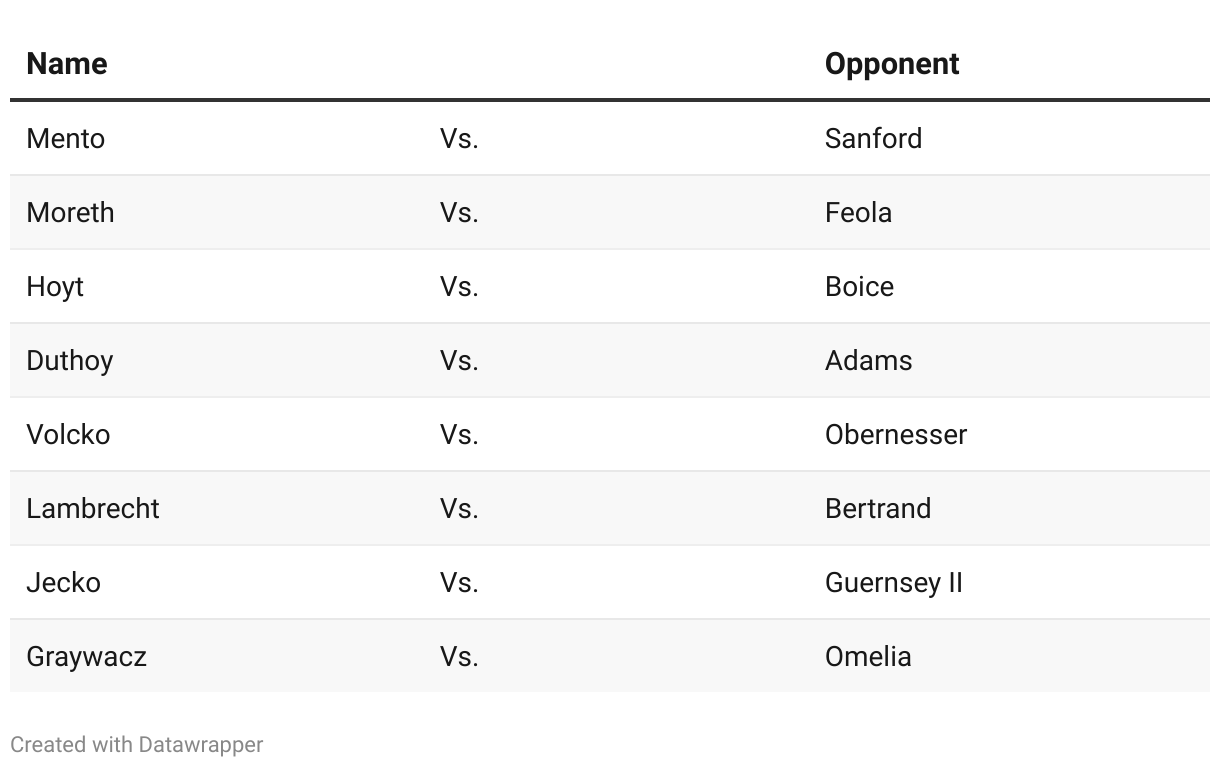Click on the Feola opponent entry
This screenshot has width=1220, height=768.
tap(858, 212)
